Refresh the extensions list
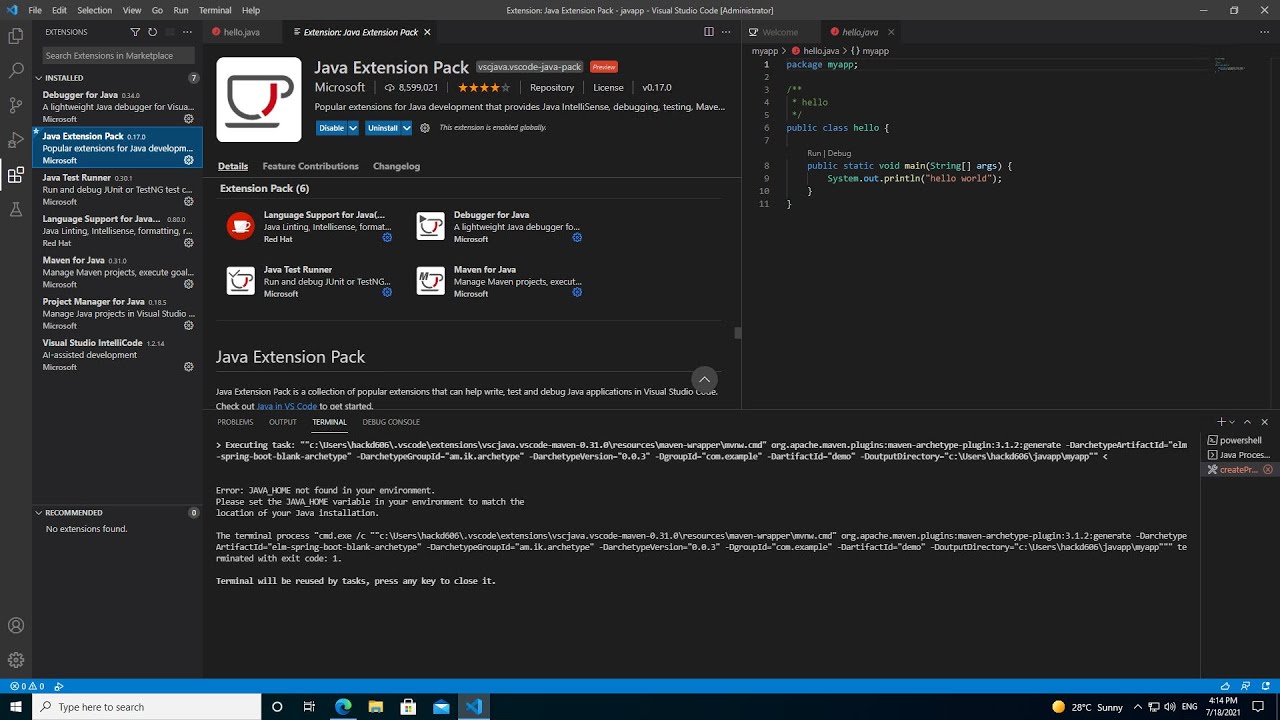Viewport: 1280px width, 720px height. [x=152, y=32]
